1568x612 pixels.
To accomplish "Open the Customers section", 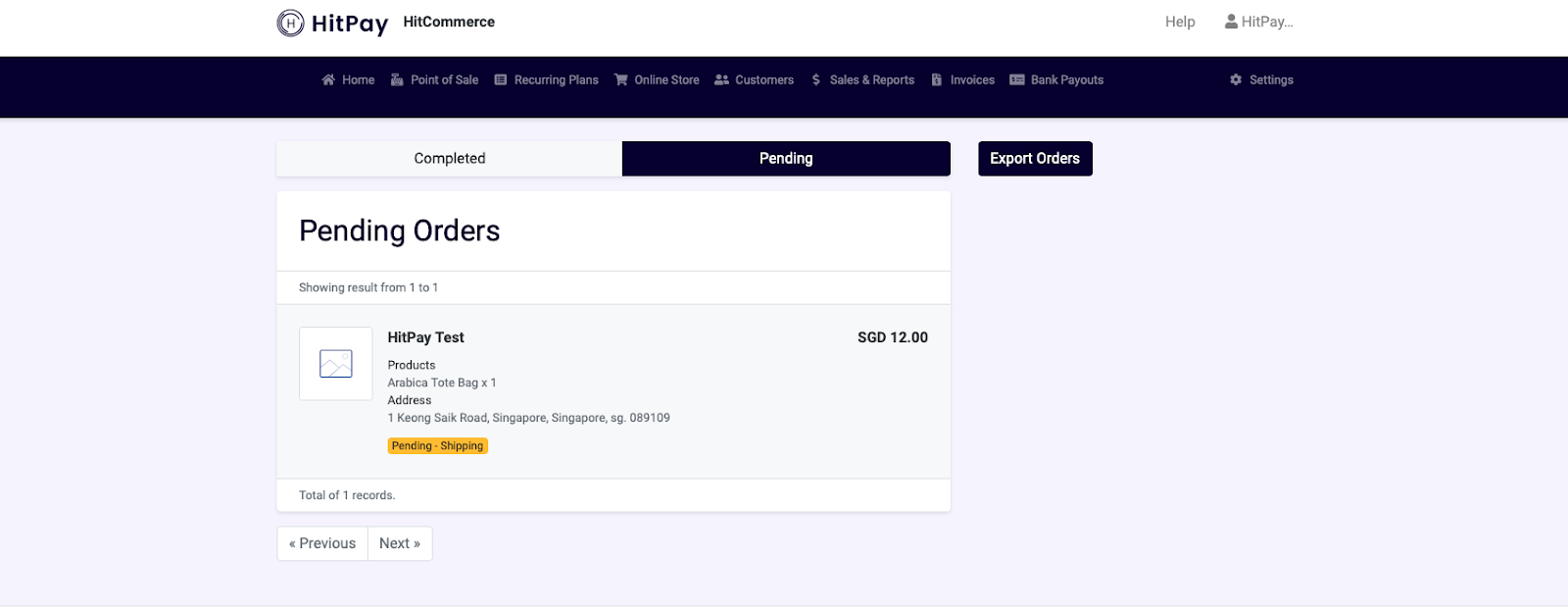I will pos(755,80).
